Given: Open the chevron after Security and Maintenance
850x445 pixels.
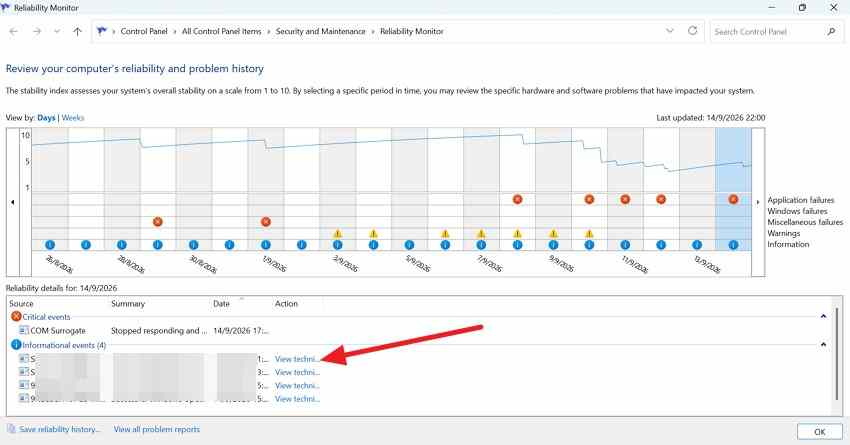Looking at the screenshot, I should pyautogui.click(x=373, y=31).
